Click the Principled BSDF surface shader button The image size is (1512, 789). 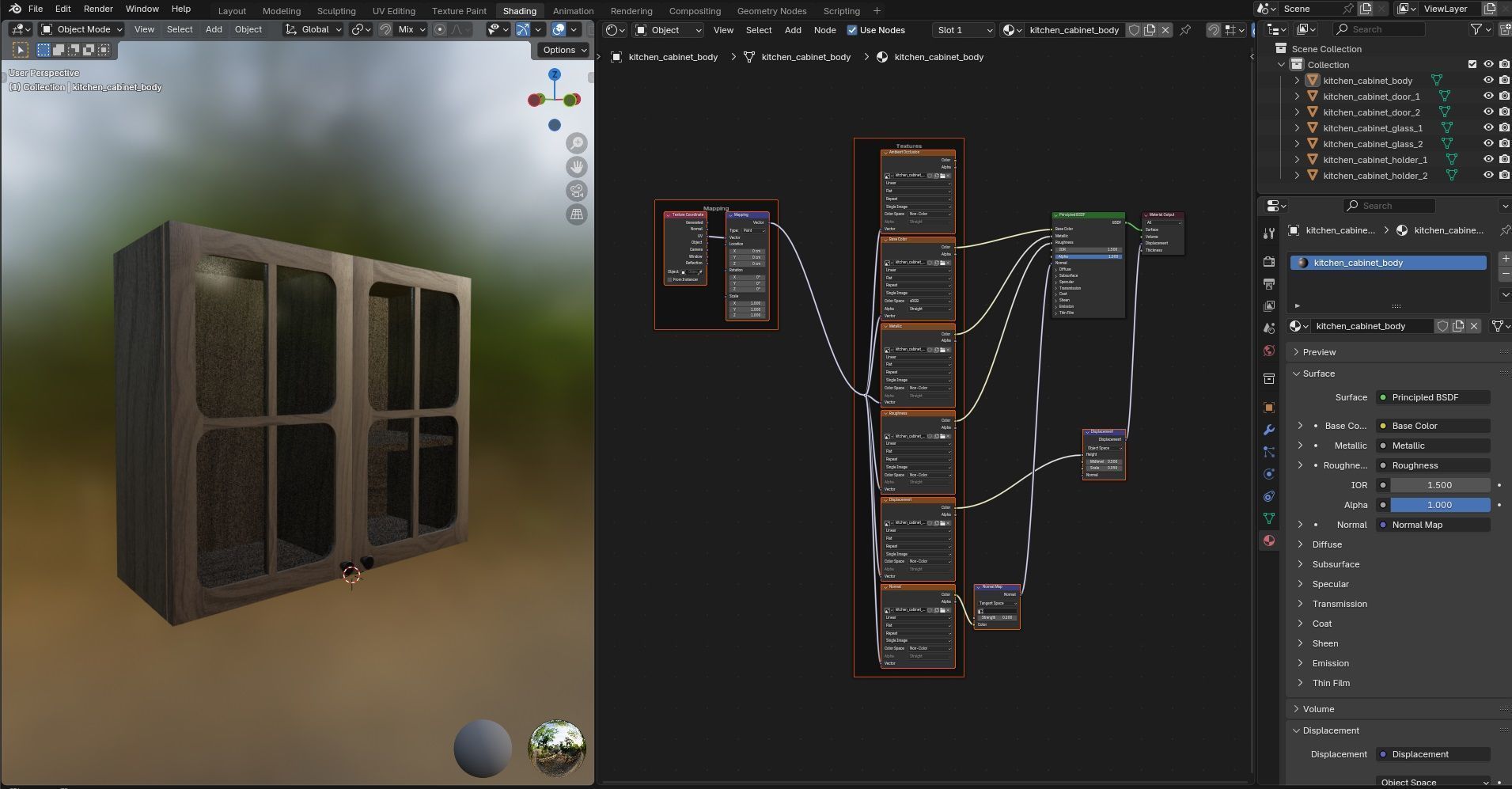1433,397
